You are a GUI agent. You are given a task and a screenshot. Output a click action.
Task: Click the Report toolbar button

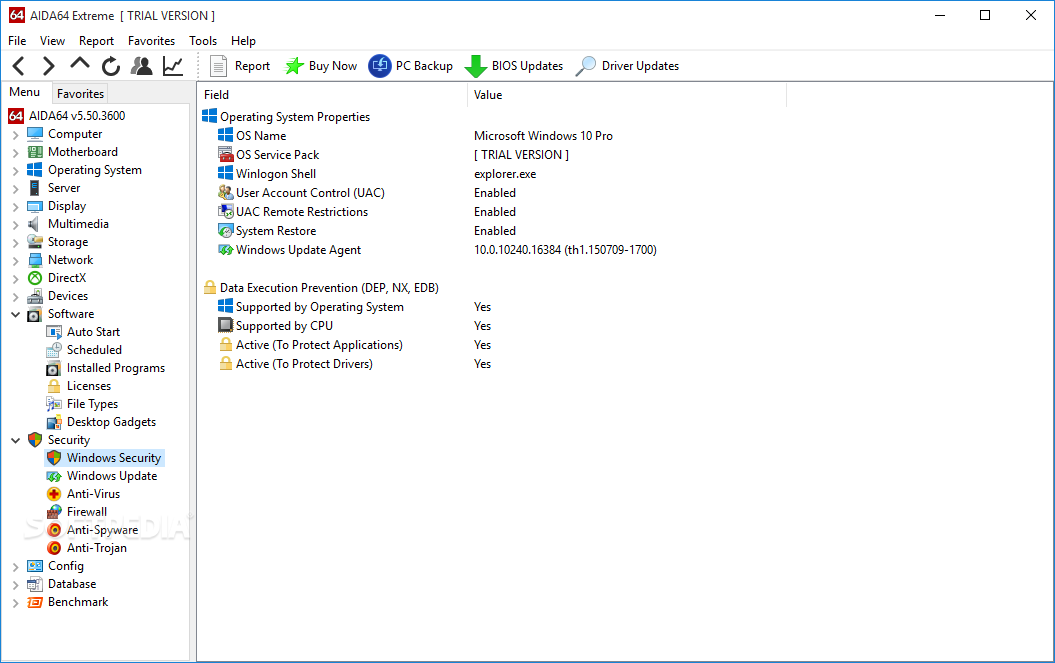point(240,66)
